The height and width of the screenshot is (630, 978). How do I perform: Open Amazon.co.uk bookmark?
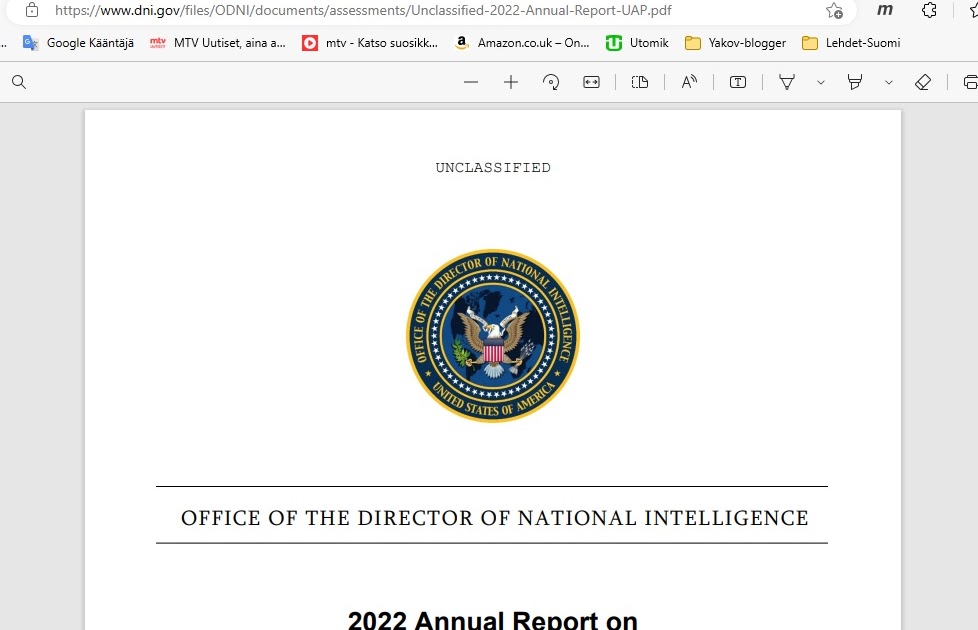[x=521, y=42]
